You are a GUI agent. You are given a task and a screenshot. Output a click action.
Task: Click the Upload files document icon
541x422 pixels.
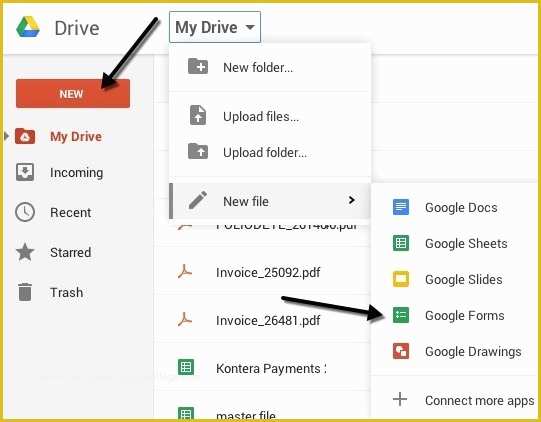pos(198,115)
